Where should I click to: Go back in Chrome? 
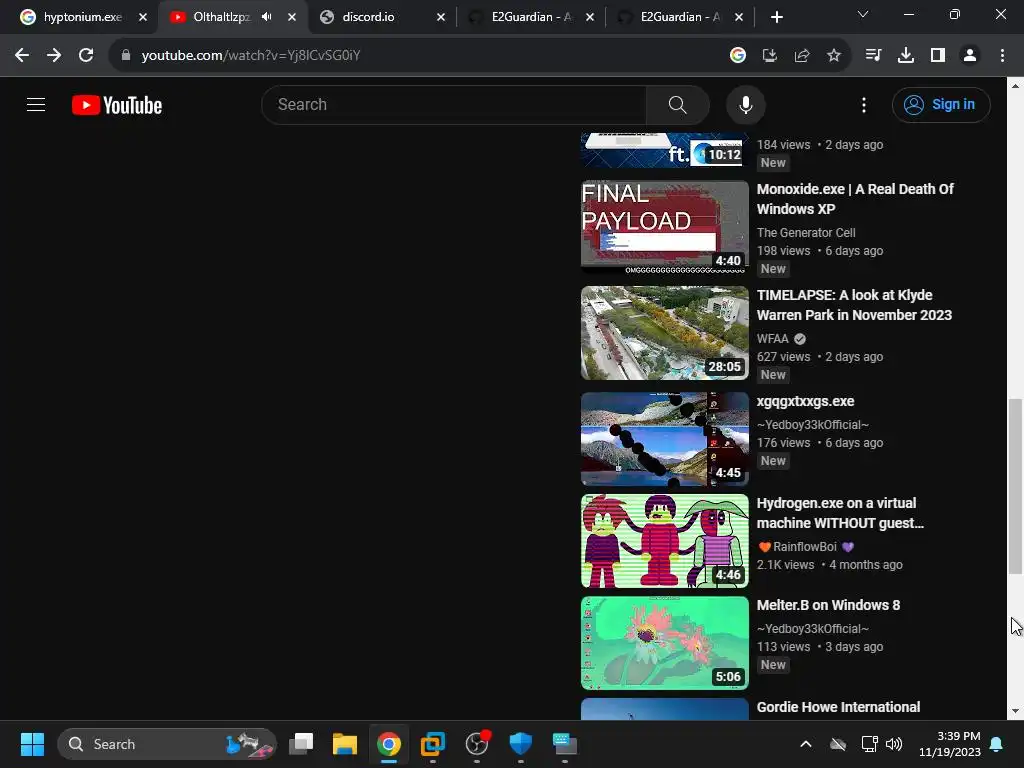click(x=22, y=56)
